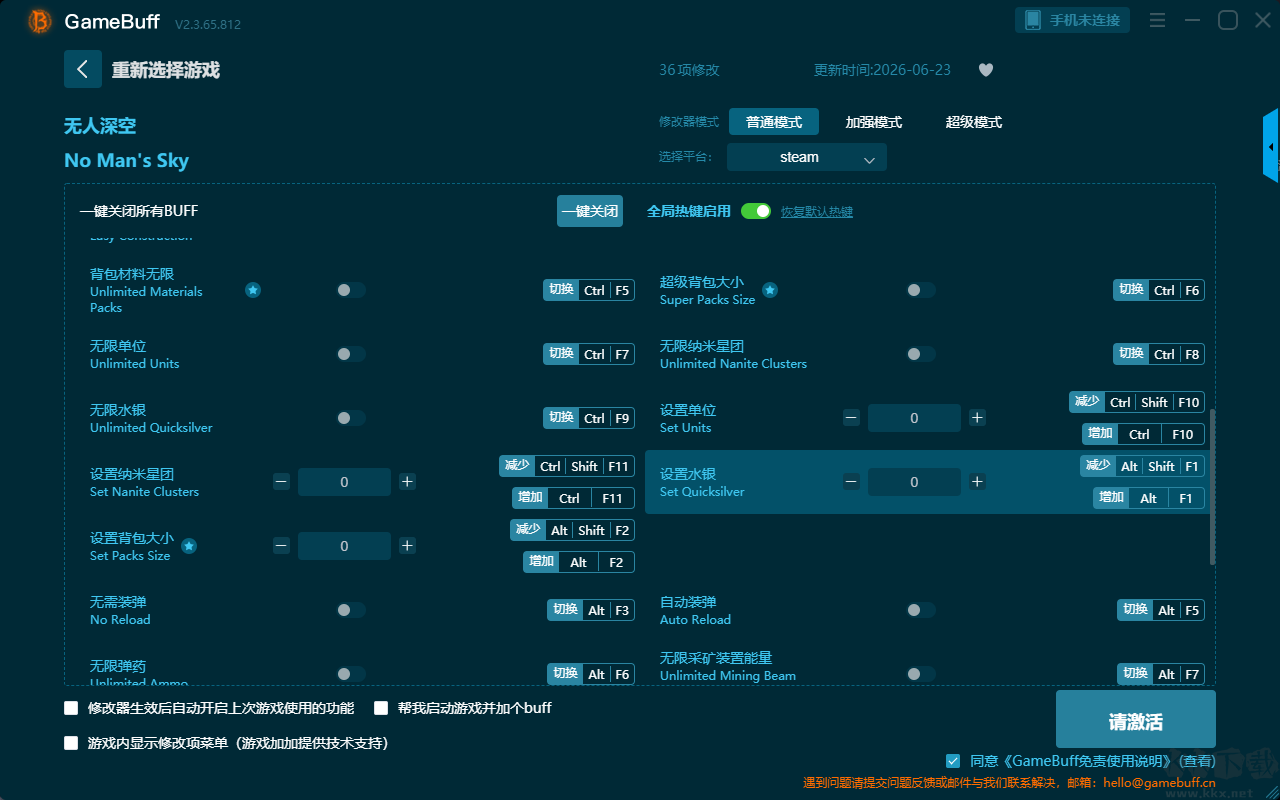The image size is (1280, 800).
Task: Click star icon next to Super Packs Size
Action: pyautogui.click(x=770, y=290)
